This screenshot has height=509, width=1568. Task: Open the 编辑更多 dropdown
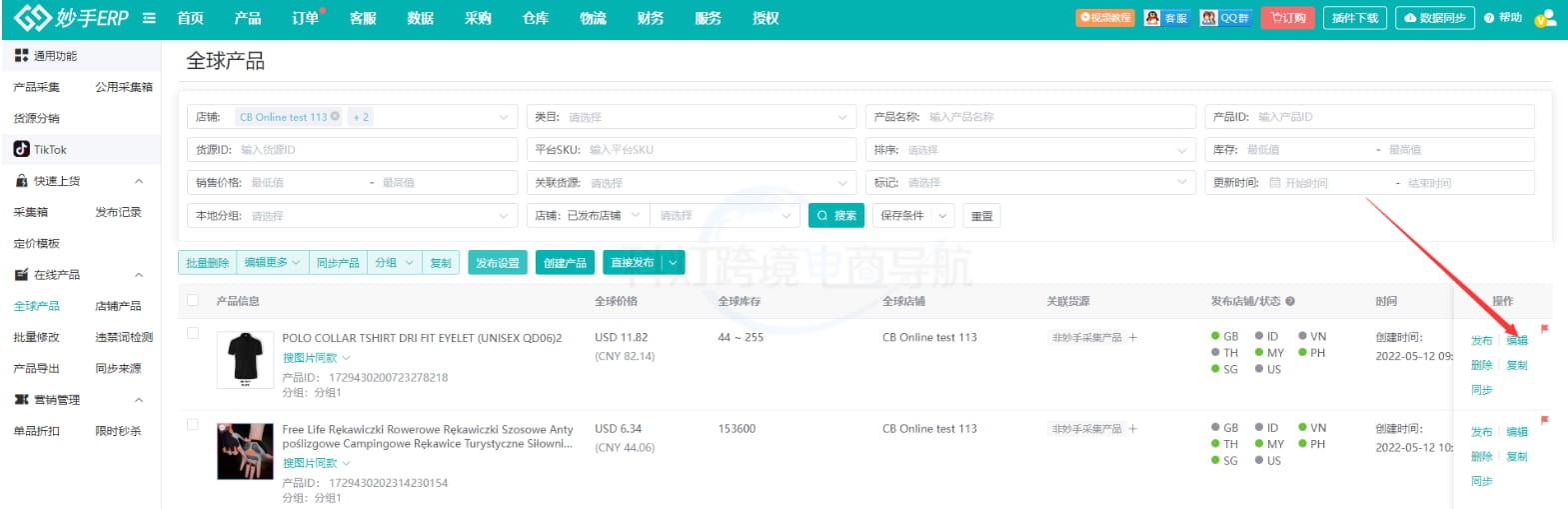click(x=273, y=262)
